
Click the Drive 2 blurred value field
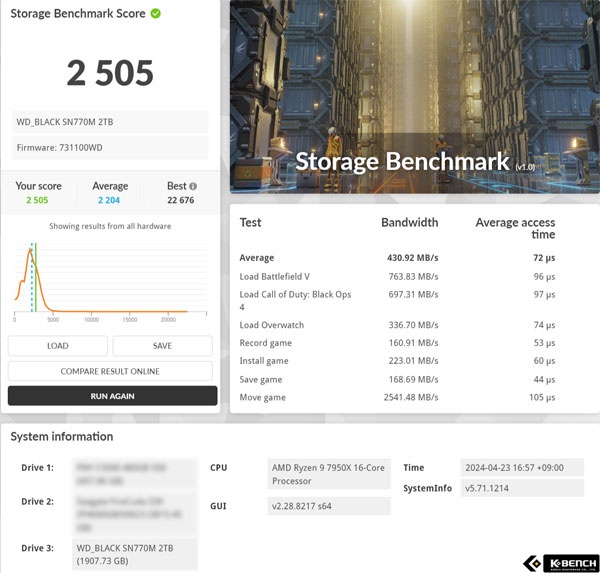pyautogui.click(x=135, y=514)
